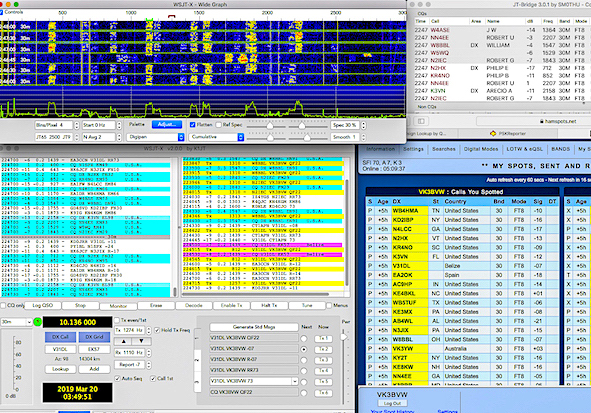
Task: Toggle the Controls checkbox in Wide Graph
Action: tap(2, 12)
